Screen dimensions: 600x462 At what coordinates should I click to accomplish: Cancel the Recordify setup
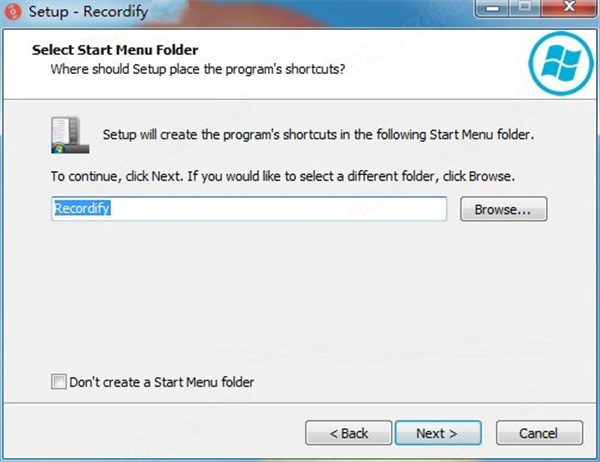click(x=539, y=433)
